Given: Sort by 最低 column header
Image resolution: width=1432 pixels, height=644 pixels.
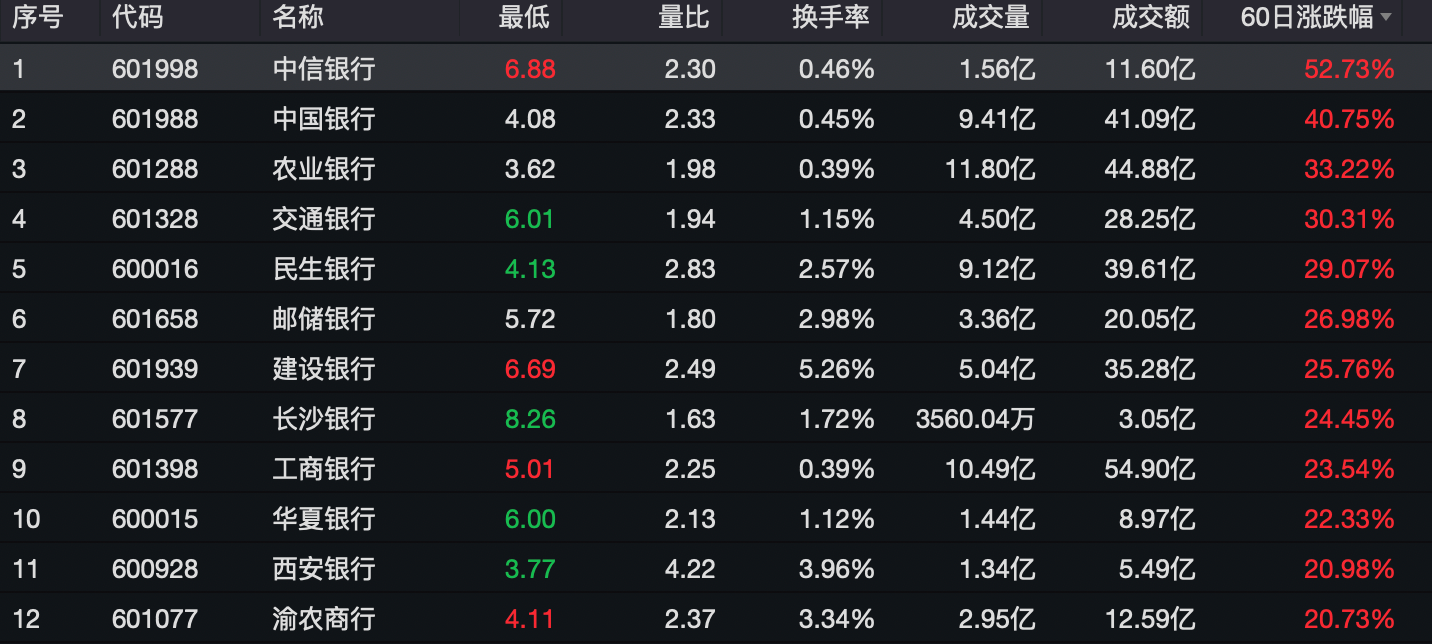Looking at the screenshot, I should pos(524,17).
